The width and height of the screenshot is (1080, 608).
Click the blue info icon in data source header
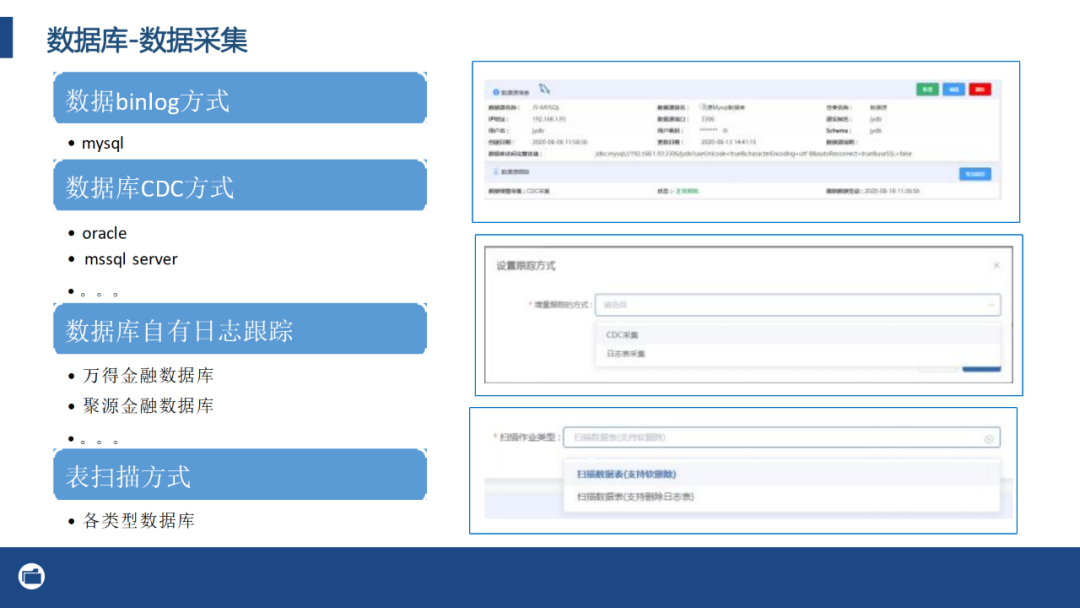[x=495, y=92]
